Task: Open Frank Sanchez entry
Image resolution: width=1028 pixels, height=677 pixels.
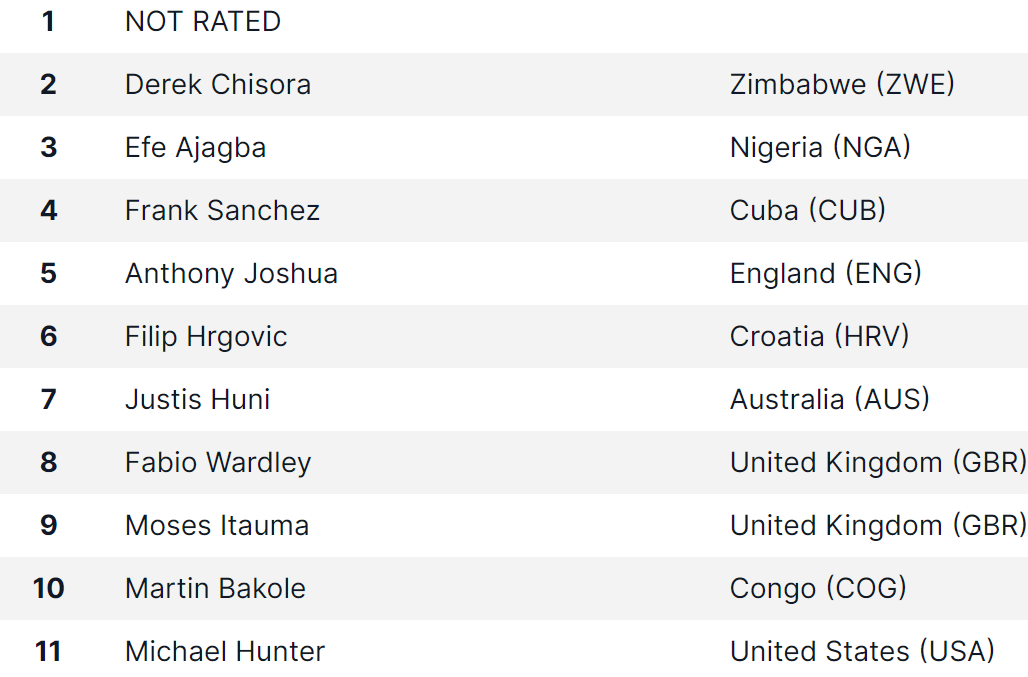Action: tap(222, 210)
